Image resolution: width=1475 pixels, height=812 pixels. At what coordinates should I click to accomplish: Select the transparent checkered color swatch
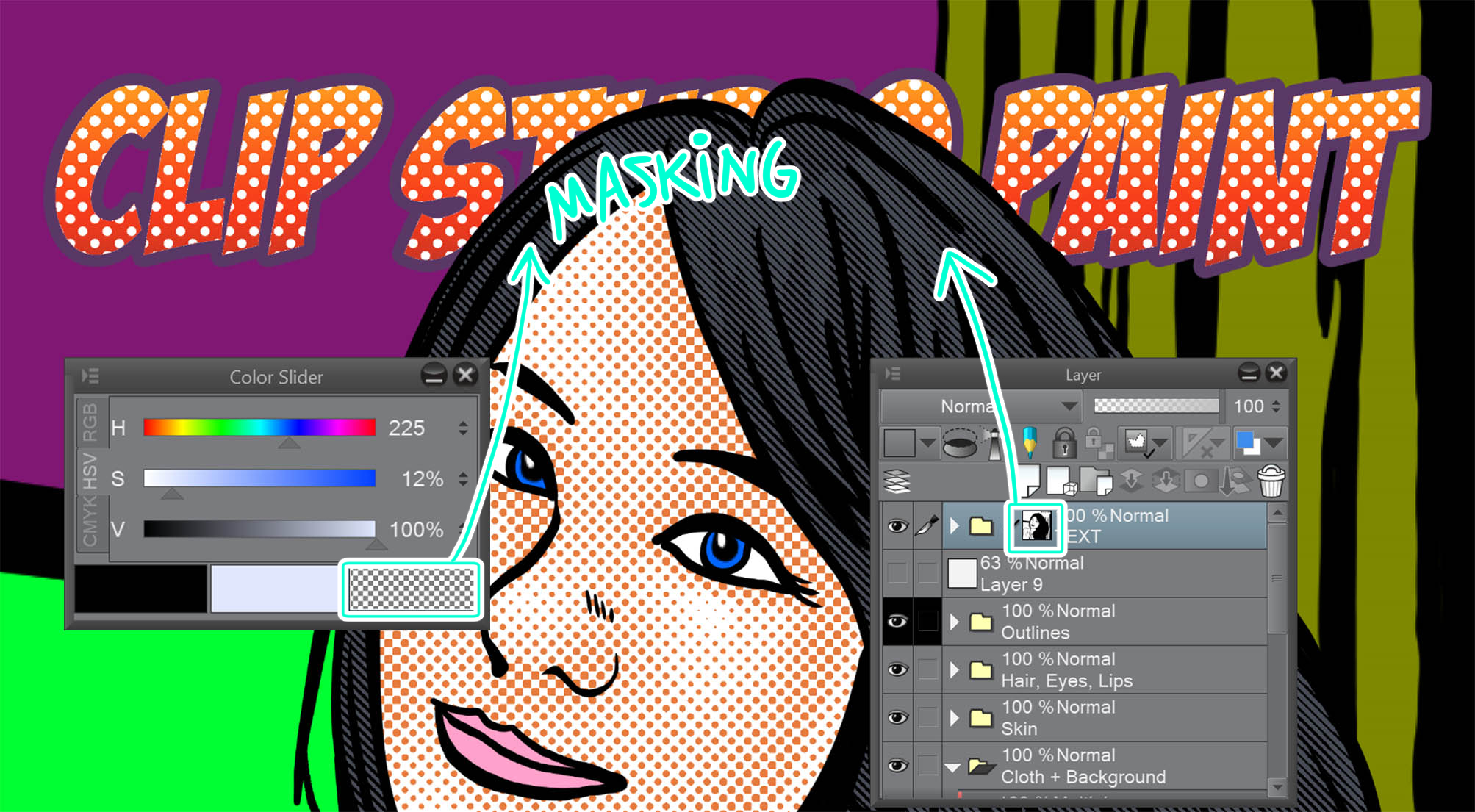(x=411, y=588)
